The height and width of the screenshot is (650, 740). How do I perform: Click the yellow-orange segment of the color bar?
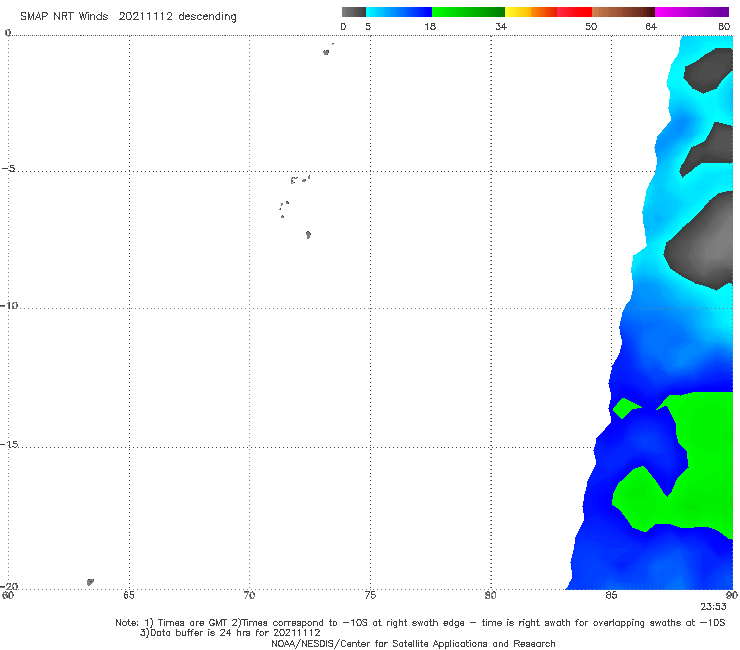click(x=531, y=12)
